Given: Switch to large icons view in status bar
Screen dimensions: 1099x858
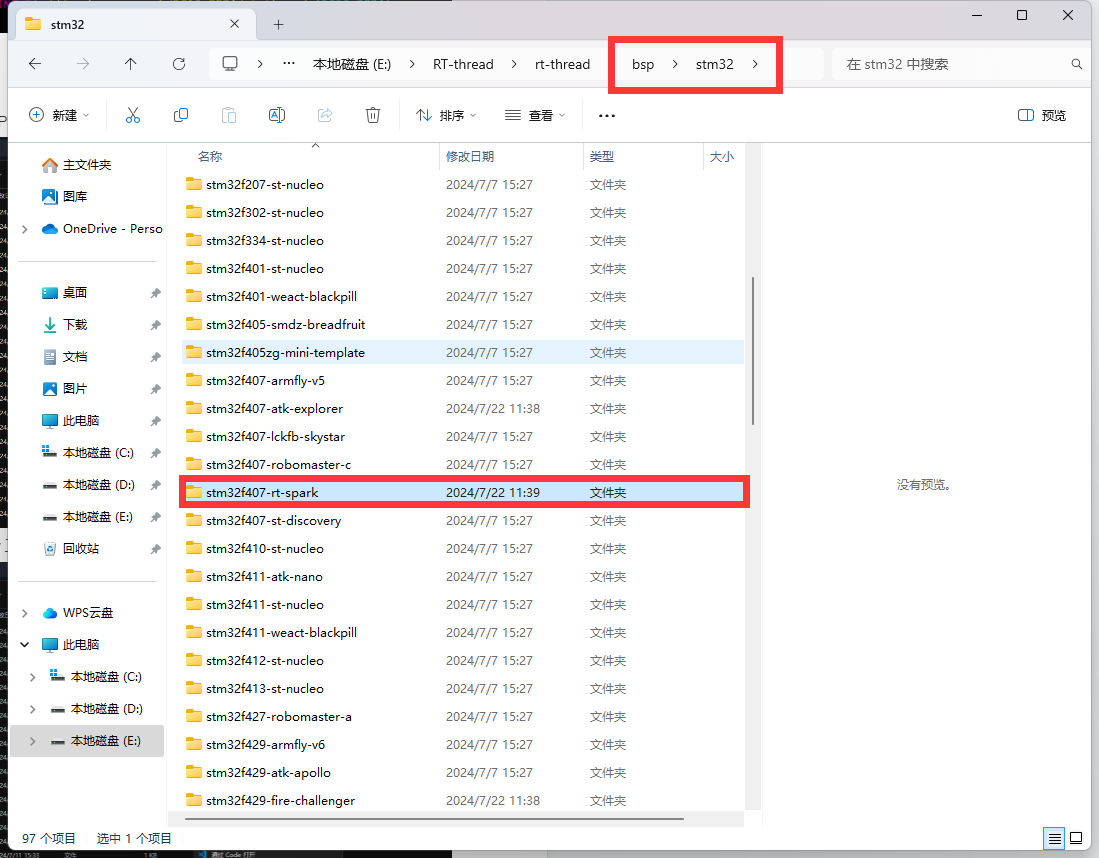Looking at the screenshot, I should pos(1076,838).
